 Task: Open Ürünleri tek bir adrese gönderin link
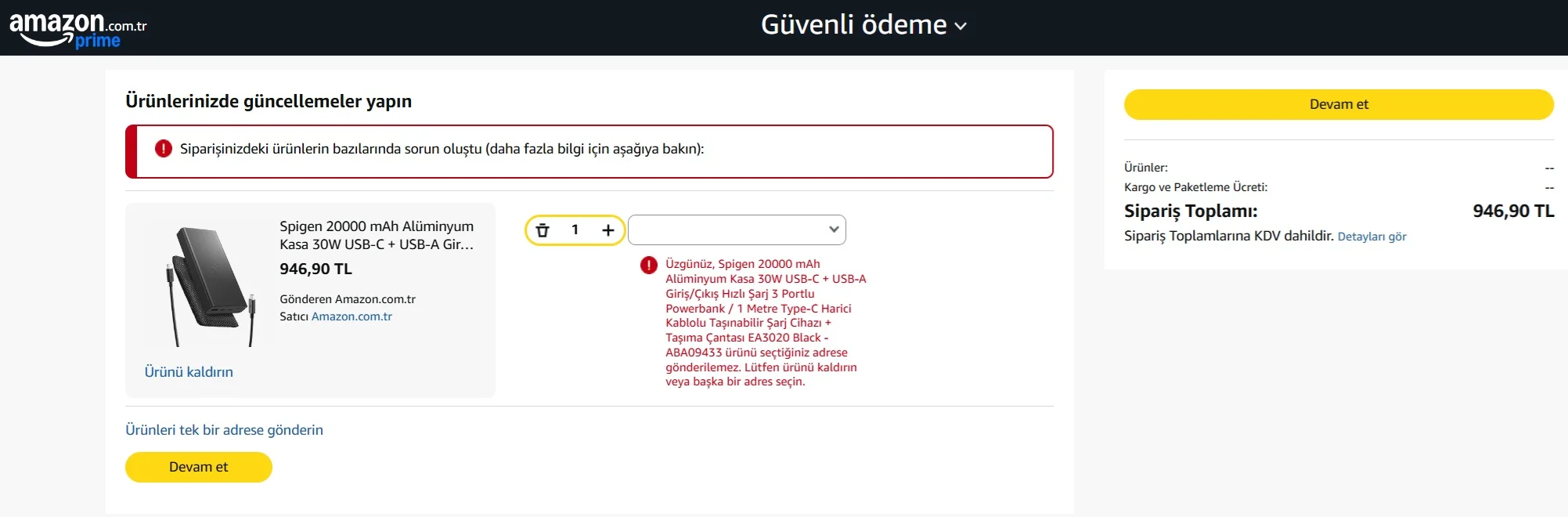[x=224, y=430]
